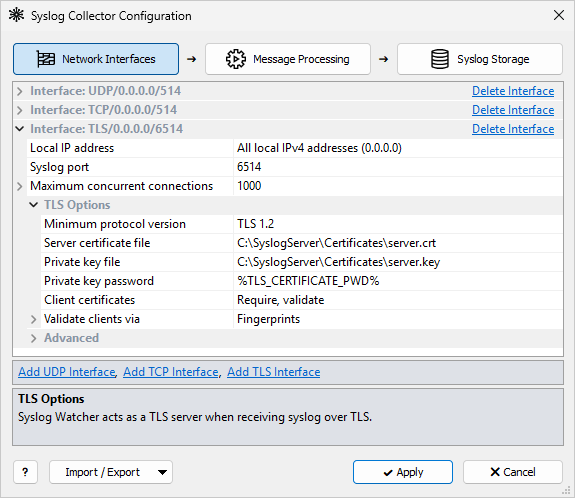Image resolution: width=575 pixels, height=498 pixels.
Task: Select the Interface: TLS/0.0.0.0/6514 header
Action: pos(106,129)
